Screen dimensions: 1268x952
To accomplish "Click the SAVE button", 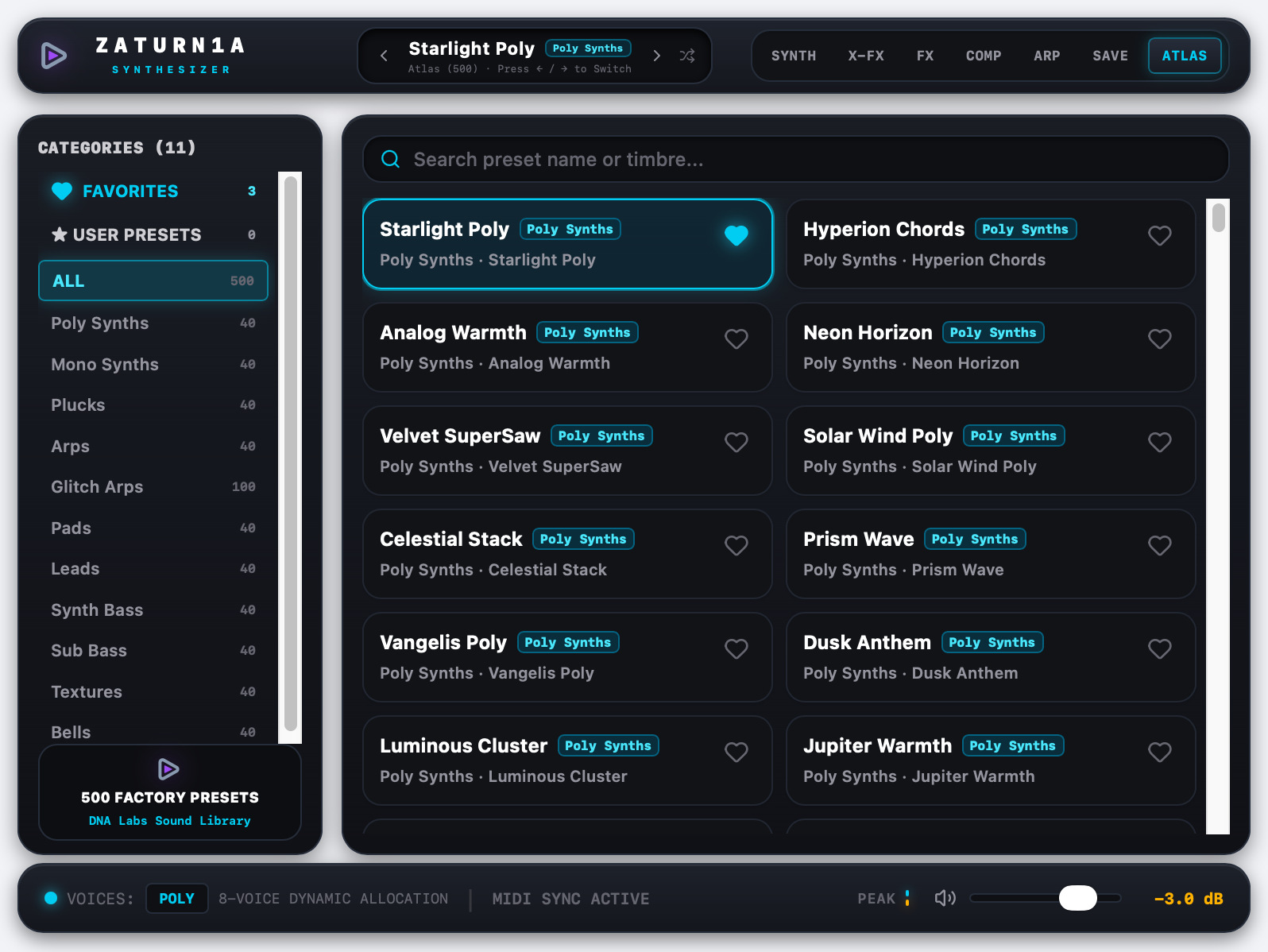I will click(x=1110, y=56).
